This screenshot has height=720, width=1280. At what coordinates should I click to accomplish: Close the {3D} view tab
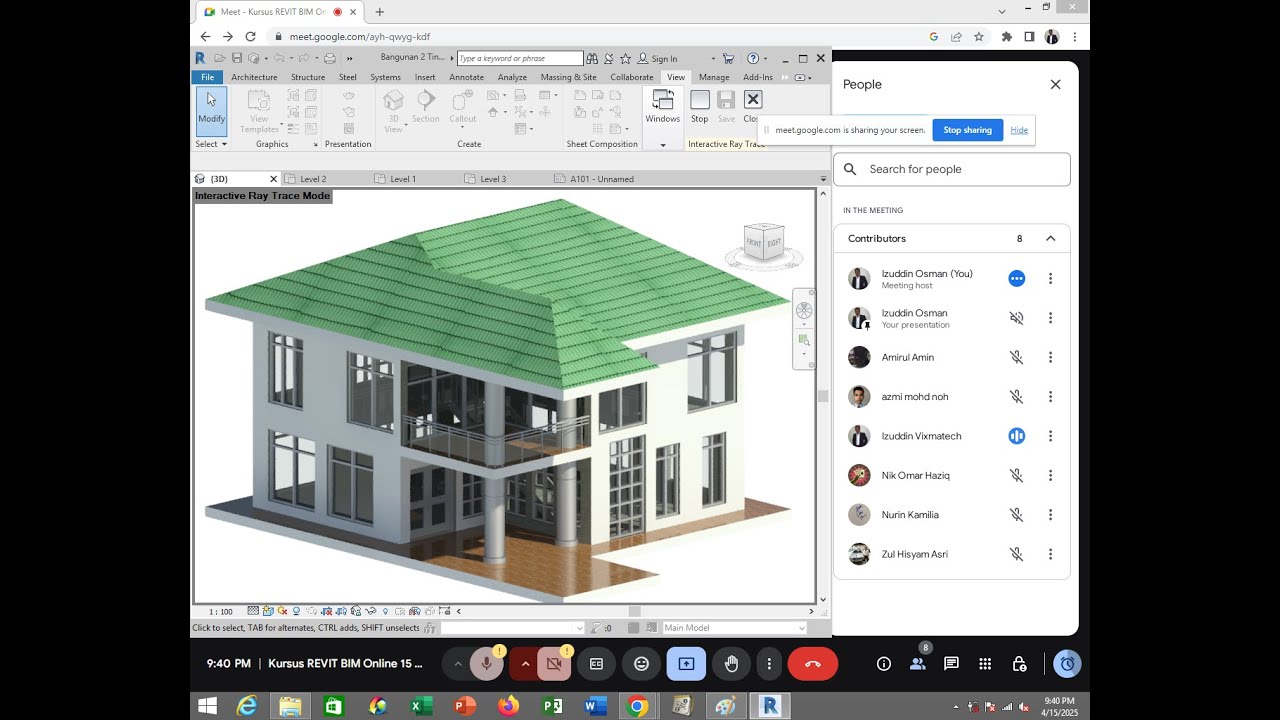[x=273, y=179]
